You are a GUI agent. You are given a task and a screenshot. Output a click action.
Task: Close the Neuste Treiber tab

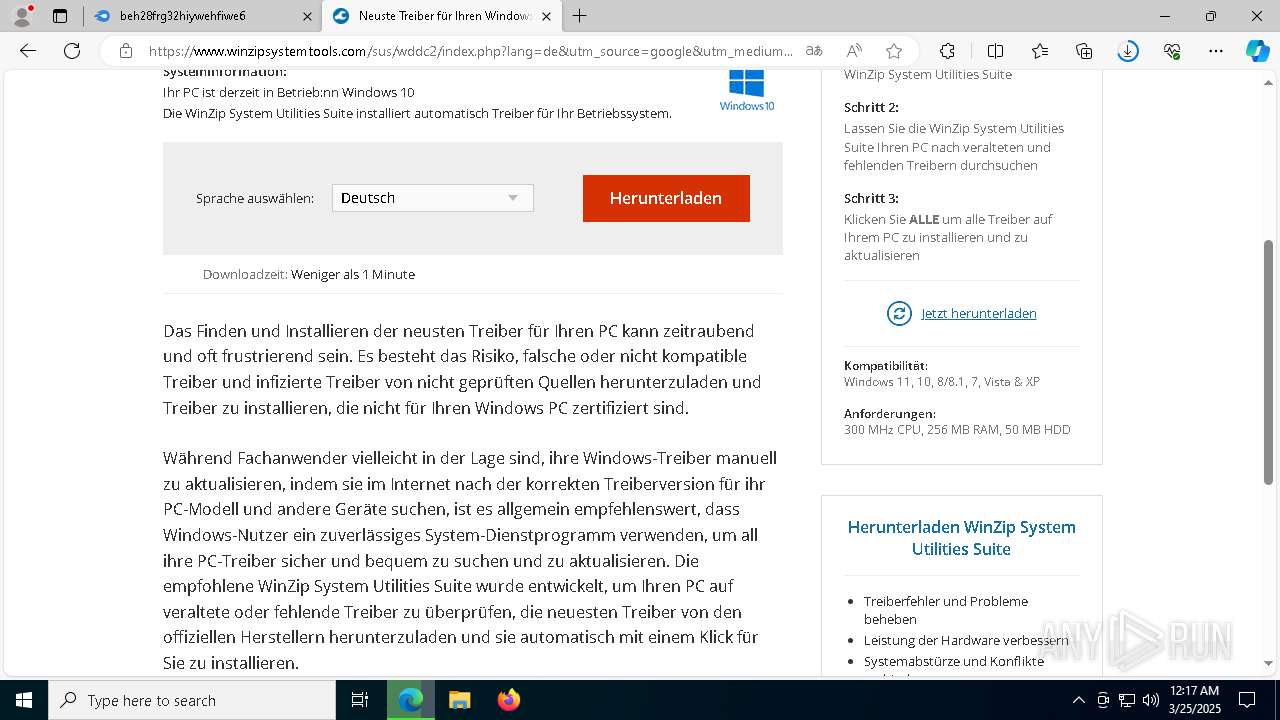tap(545, 16)
